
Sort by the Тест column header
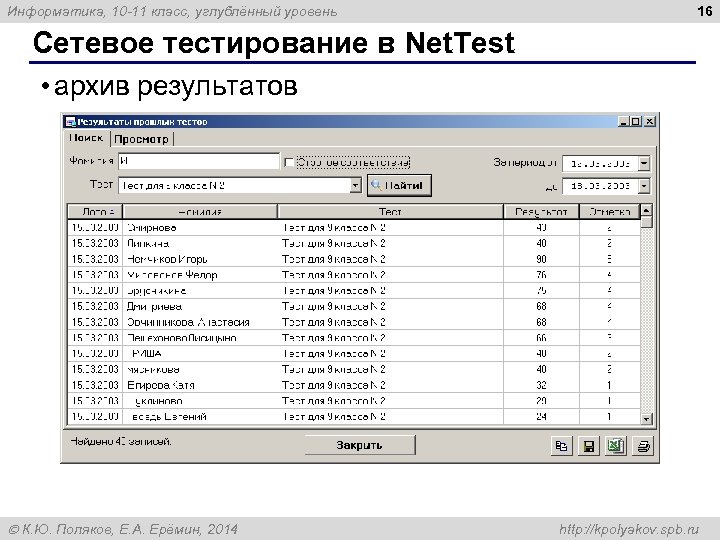pyautogui.click(x=390, y=212)
